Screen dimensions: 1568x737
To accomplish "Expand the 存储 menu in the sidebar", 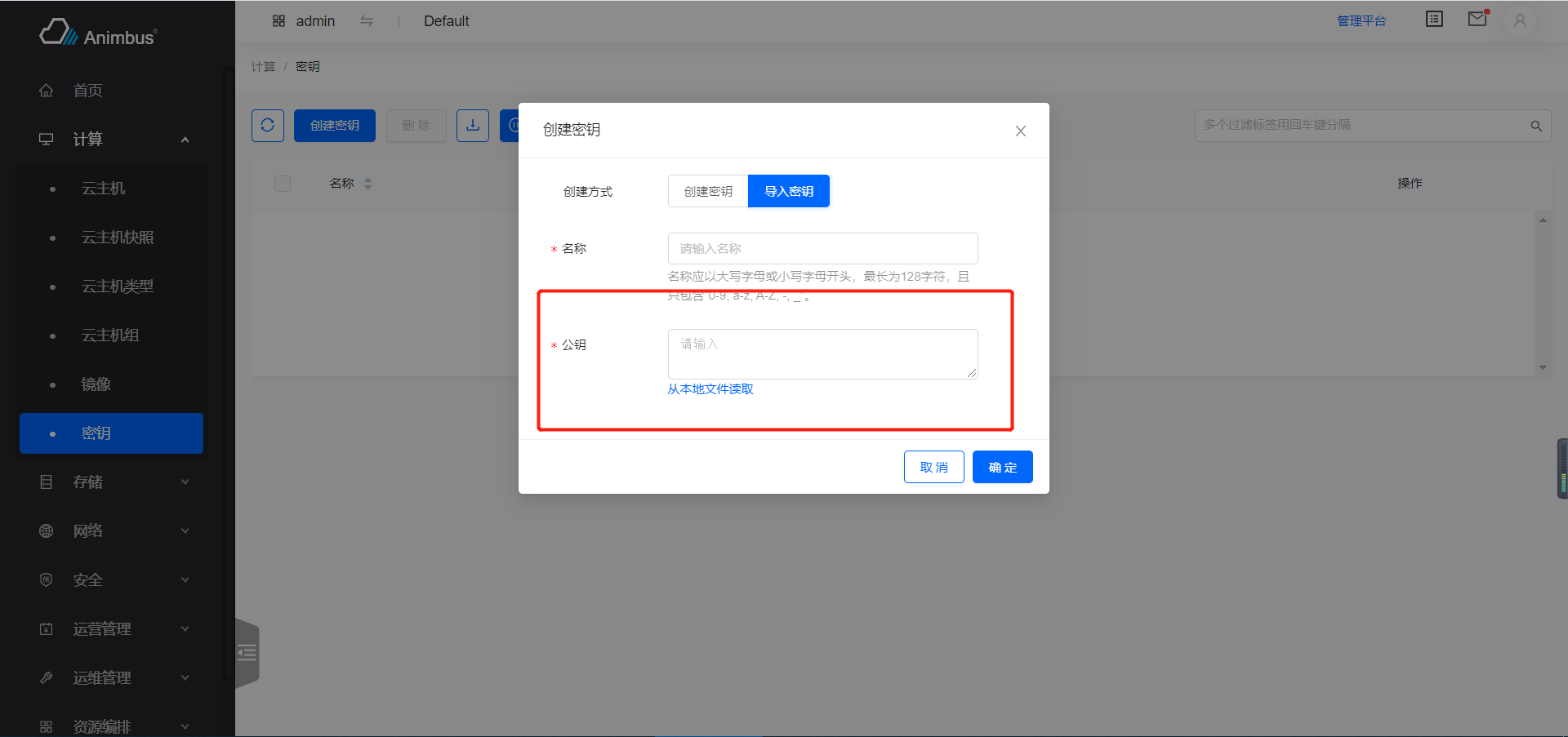I will point(88,482).
